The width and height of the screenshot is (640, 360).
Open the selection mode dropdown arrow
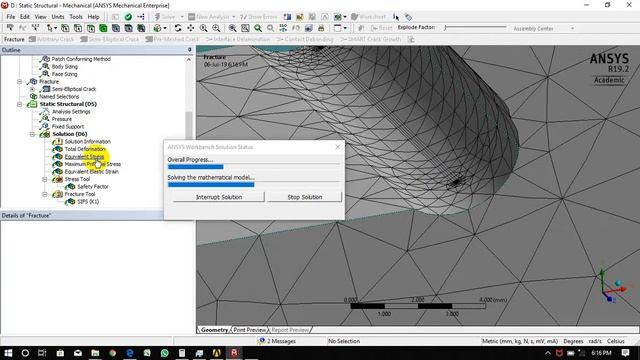tap(56, 28)
